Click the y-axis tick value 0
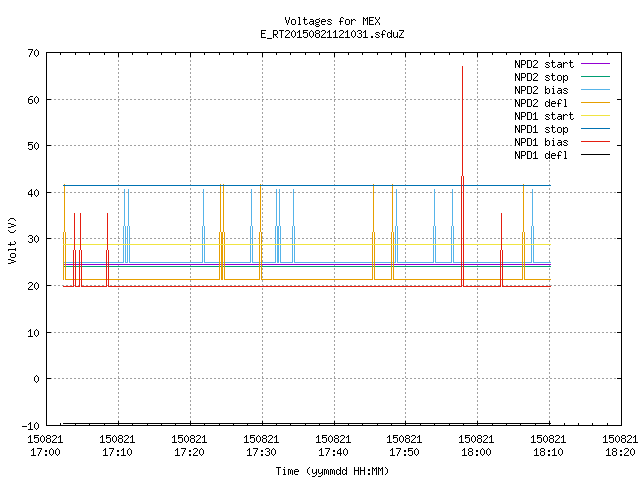640x480 pixels. click(x=37, y=379)
